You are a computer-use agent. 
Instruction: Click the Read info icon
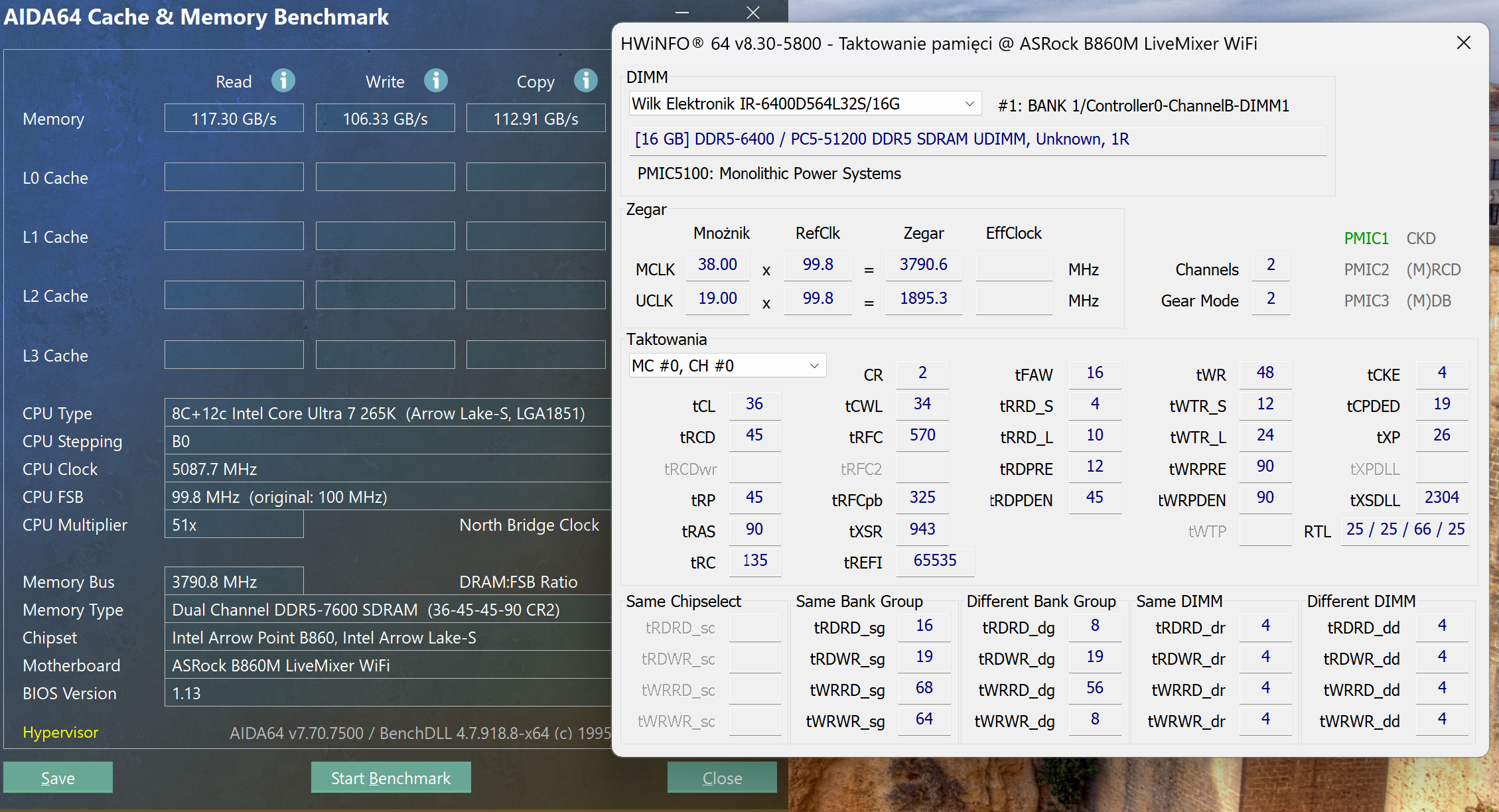[283, 81]
